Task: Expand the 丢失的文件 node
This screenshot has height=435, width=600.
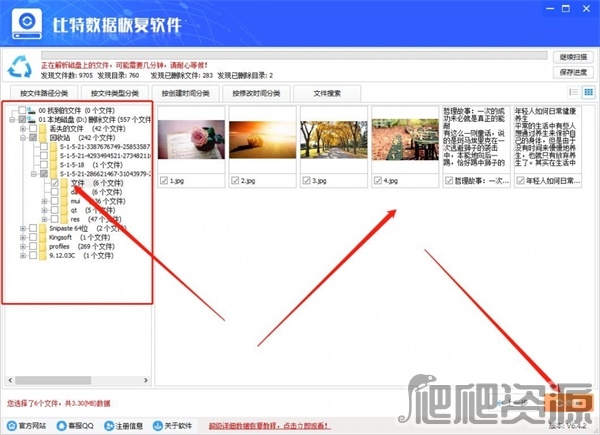Action: point(23,129)
